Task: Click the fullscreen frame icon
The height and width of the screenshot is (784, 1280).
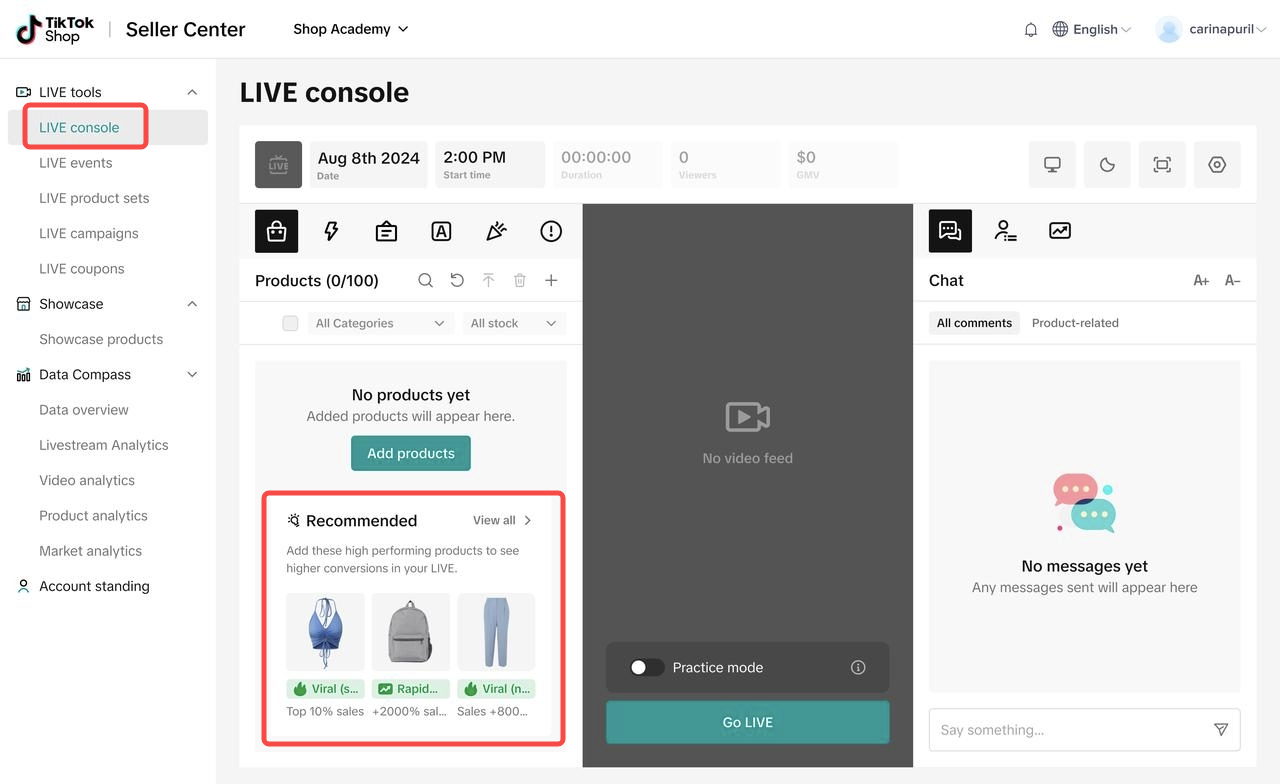Action: click(1162, 165)
